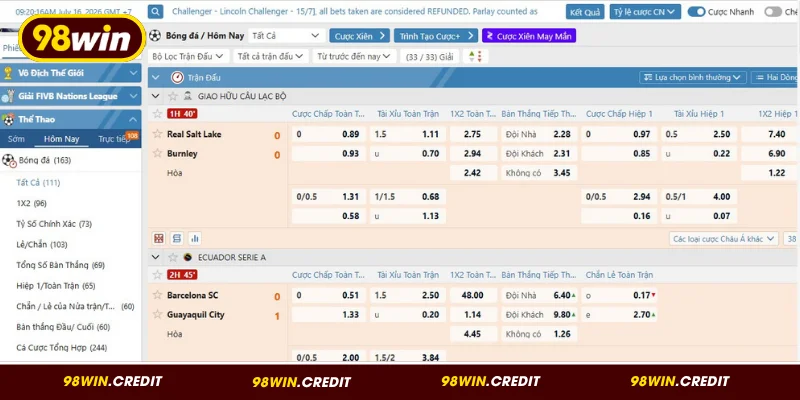The height and width of the screenshot is (400, 800).
Task: Click the star on the 1H 40' row
Action: point(158,114)
